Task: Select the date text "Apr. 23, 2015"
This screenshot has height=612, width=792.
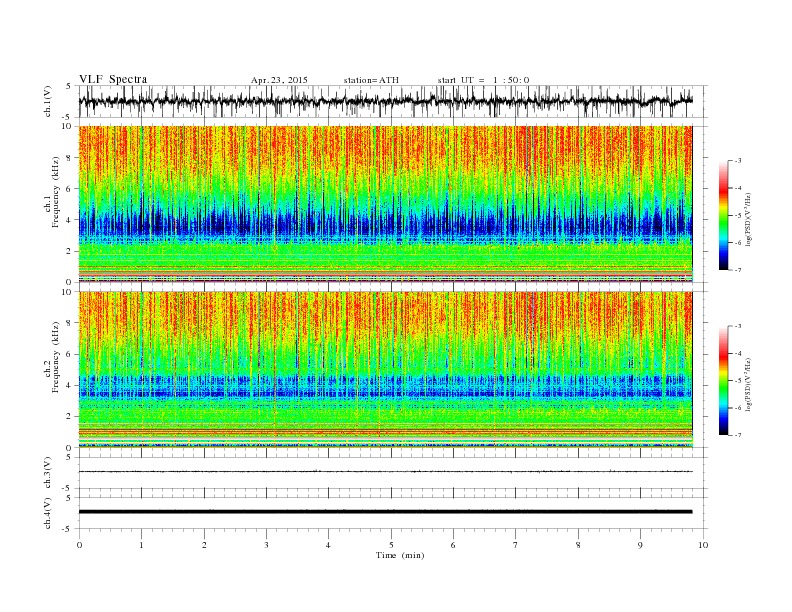Action: pos(279,80)
